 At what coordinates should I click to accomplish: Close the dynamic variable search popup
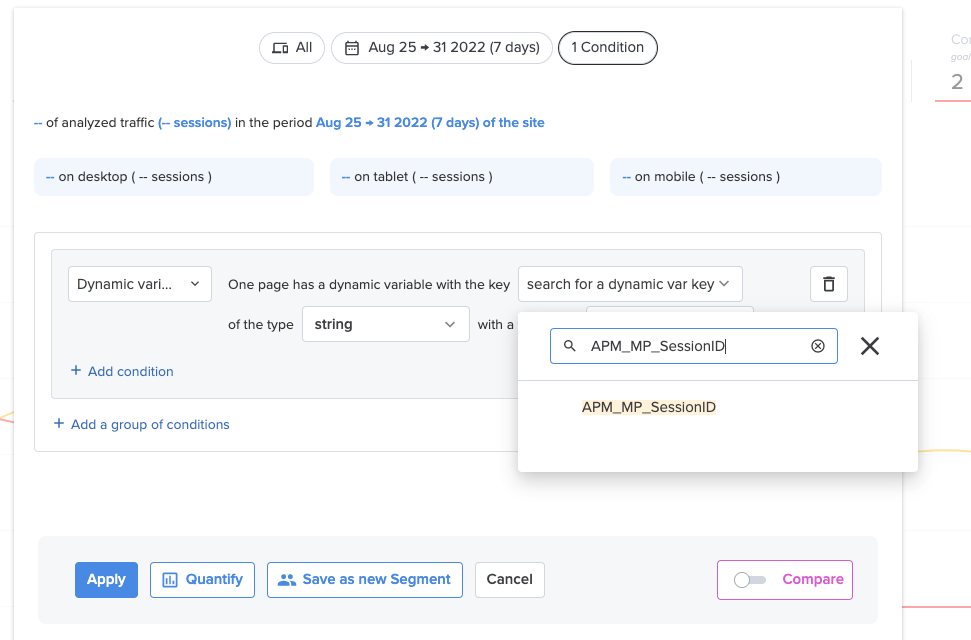click(869, 346)
